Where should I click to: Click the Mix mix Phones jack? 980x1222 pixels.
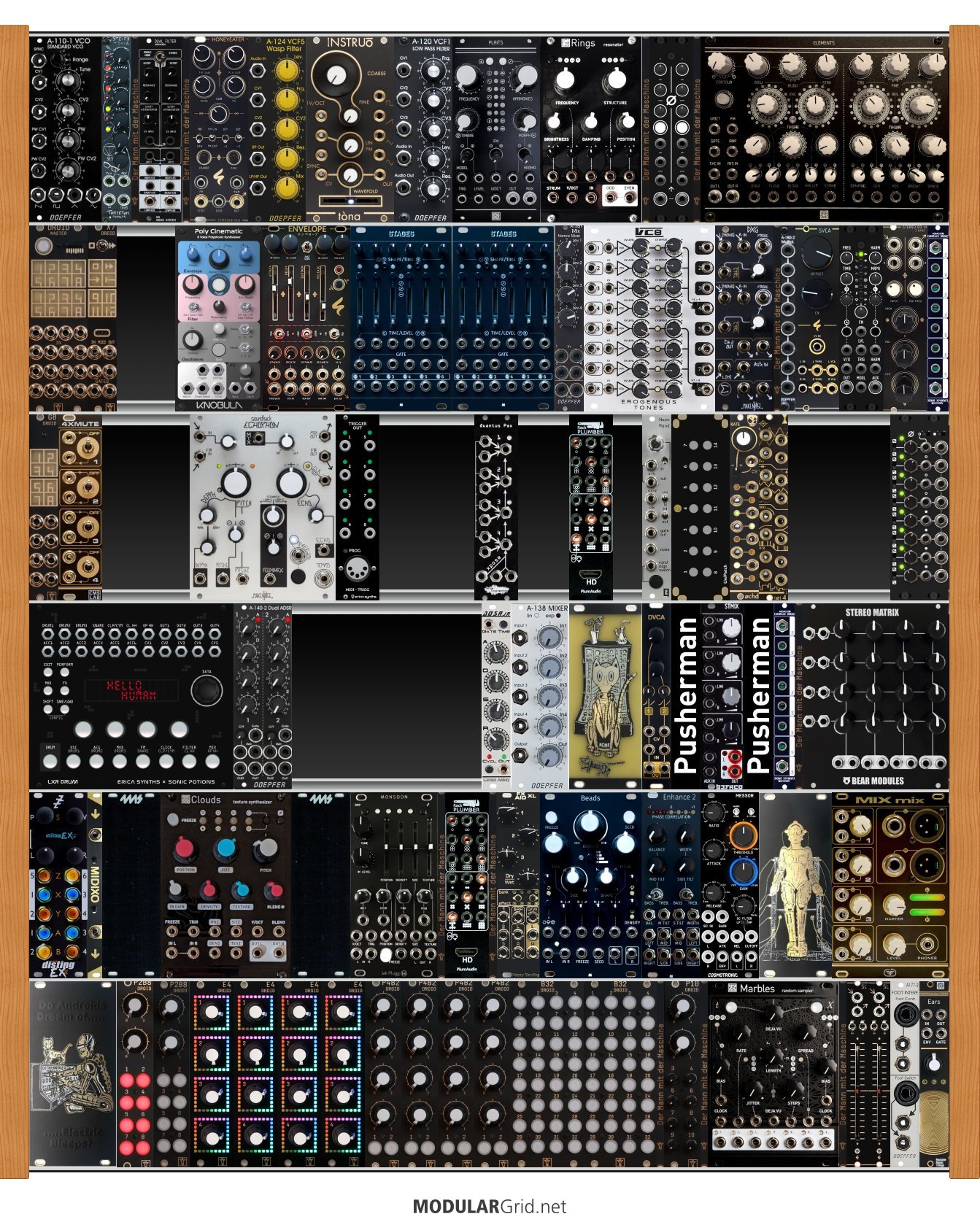pyautogui.click(x=926, y=945)
